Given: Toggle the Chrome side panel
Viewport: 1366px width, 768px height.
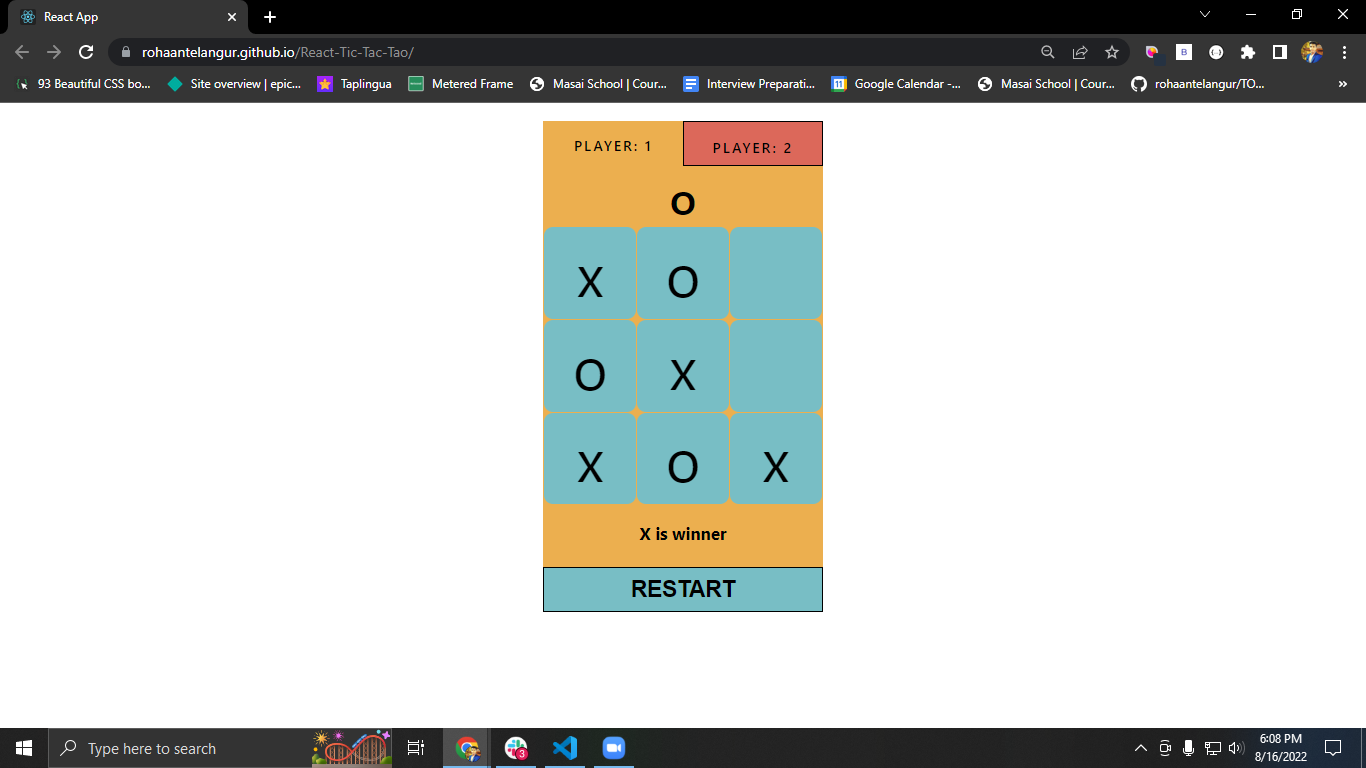Looking at the screenshot, I should pyautogui.click(x=1281, y=51).
